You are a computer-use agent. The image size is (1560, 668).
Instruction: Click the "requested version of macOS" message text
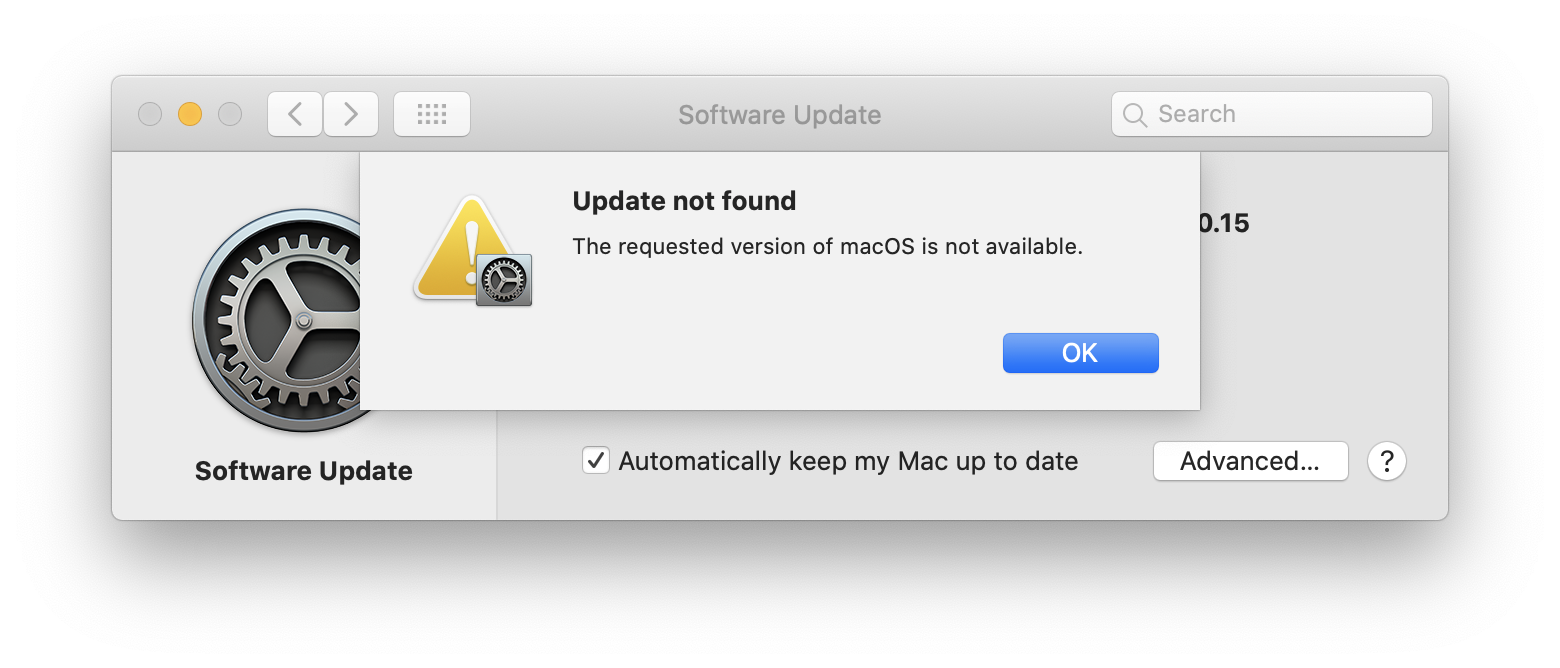tap(827, 246)
